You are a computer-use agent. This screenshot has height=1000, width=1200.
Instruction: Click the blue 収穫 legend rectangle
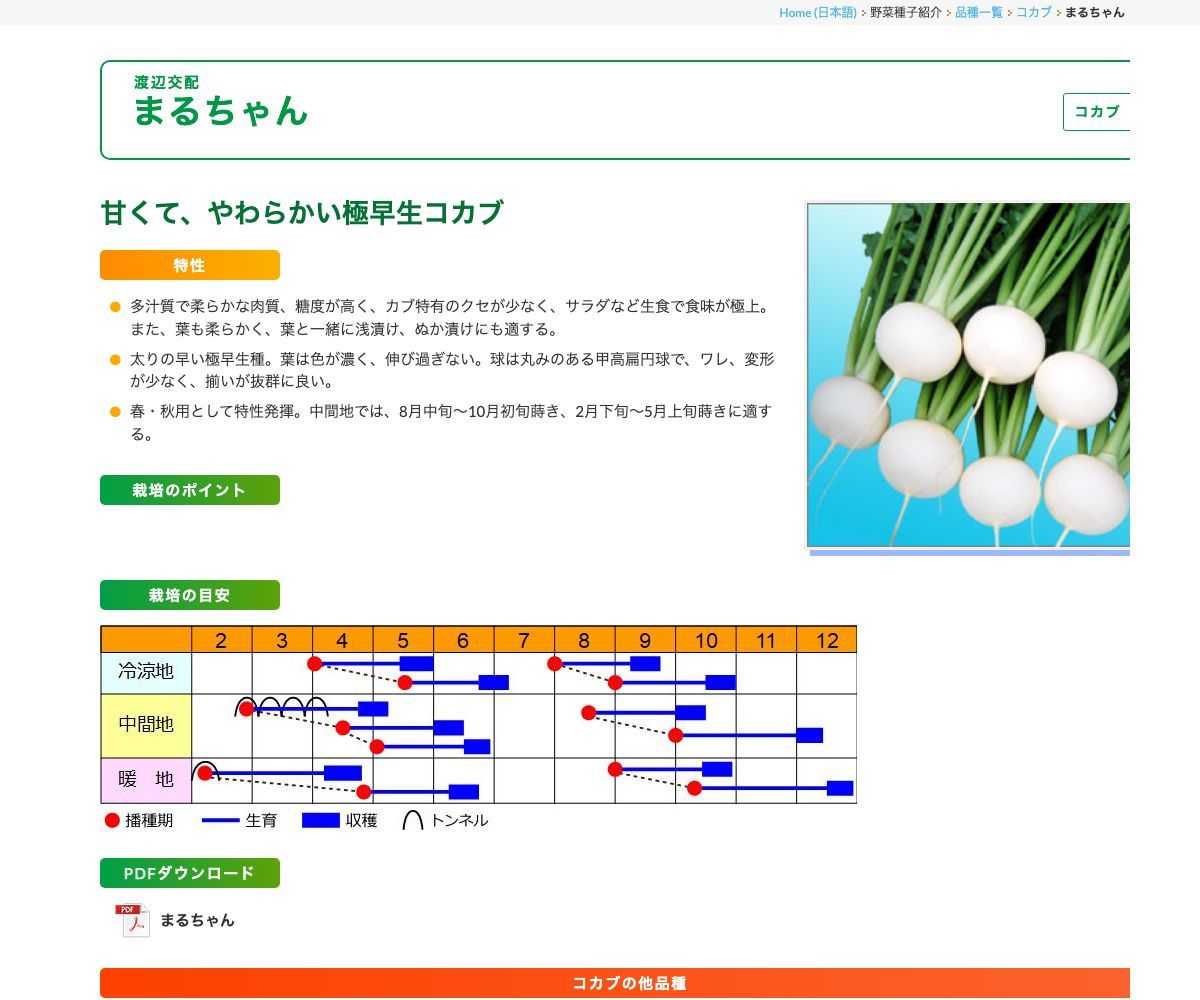click(321, 820)
